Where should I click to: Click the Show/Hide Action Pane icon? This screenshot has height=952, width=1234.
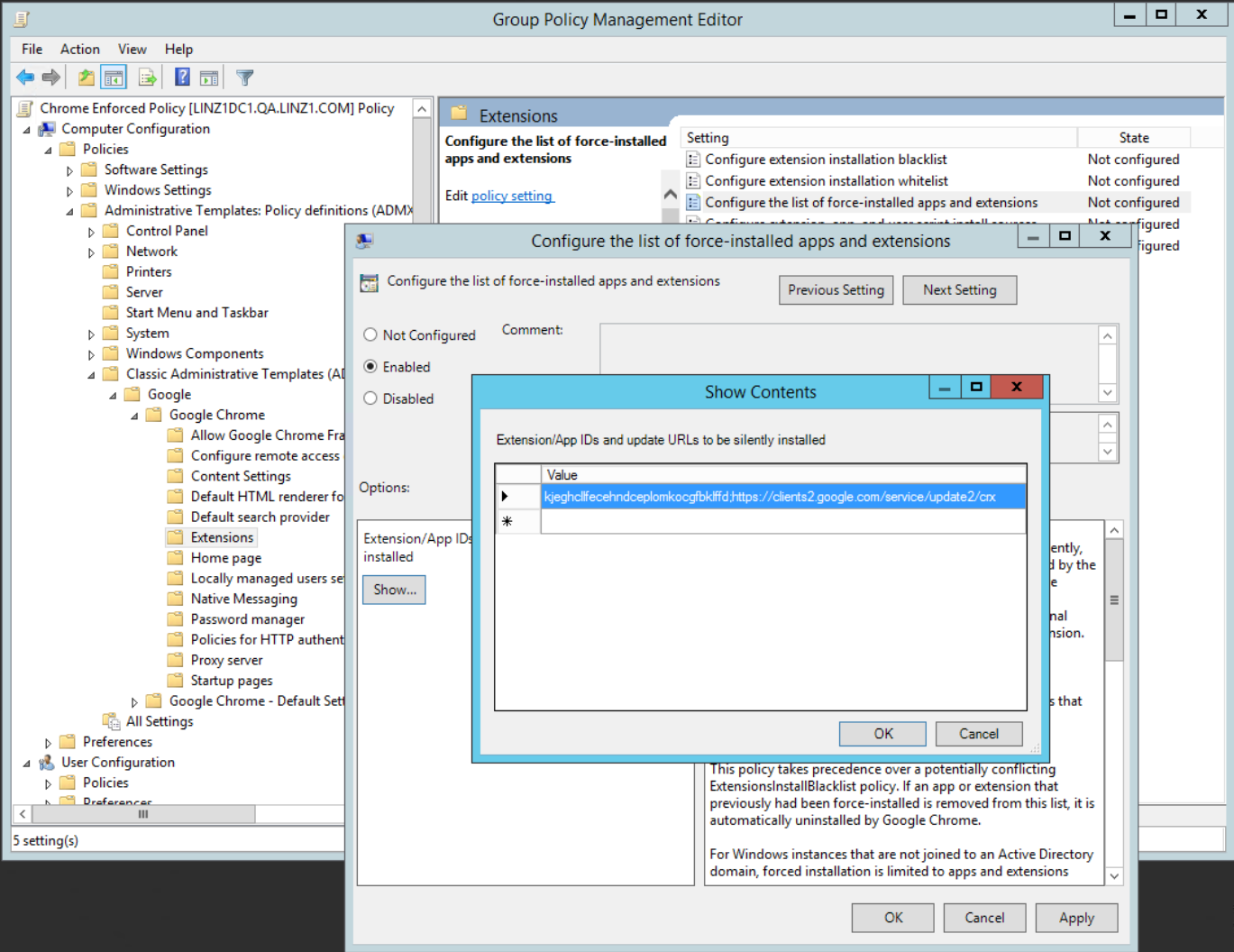209,78
